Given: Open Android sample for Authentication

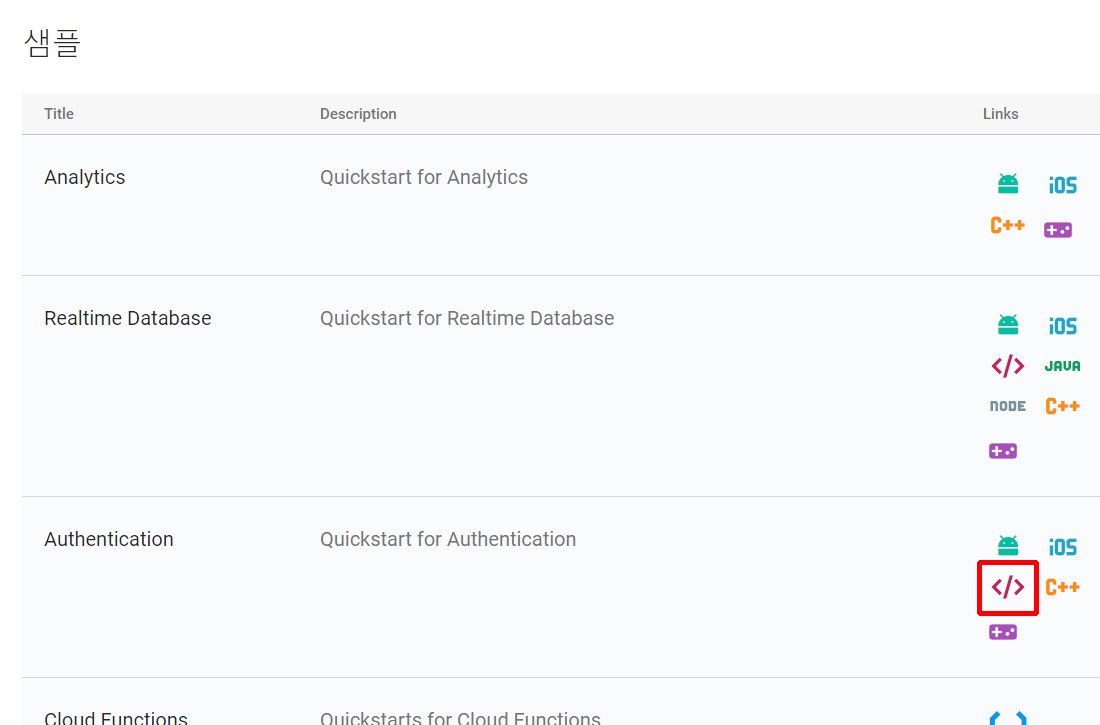Looking at the screenshot, I should coord(1007,546).
